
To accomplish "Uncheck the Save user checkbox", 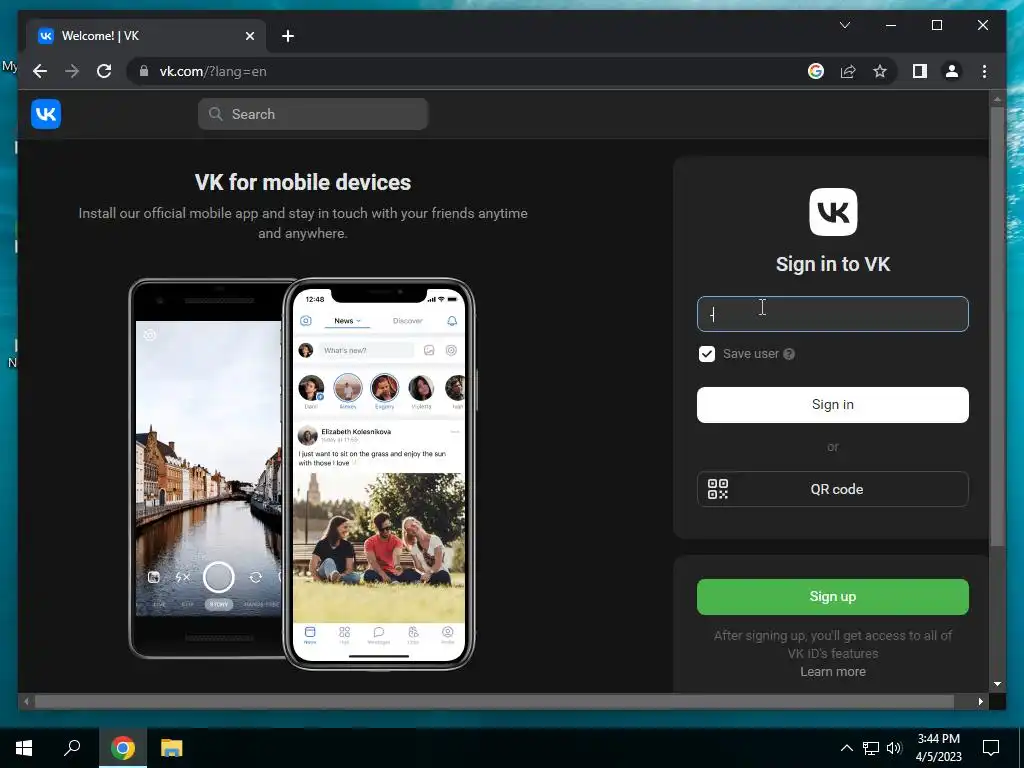I will pyautogui.click(x=707, y=354).
